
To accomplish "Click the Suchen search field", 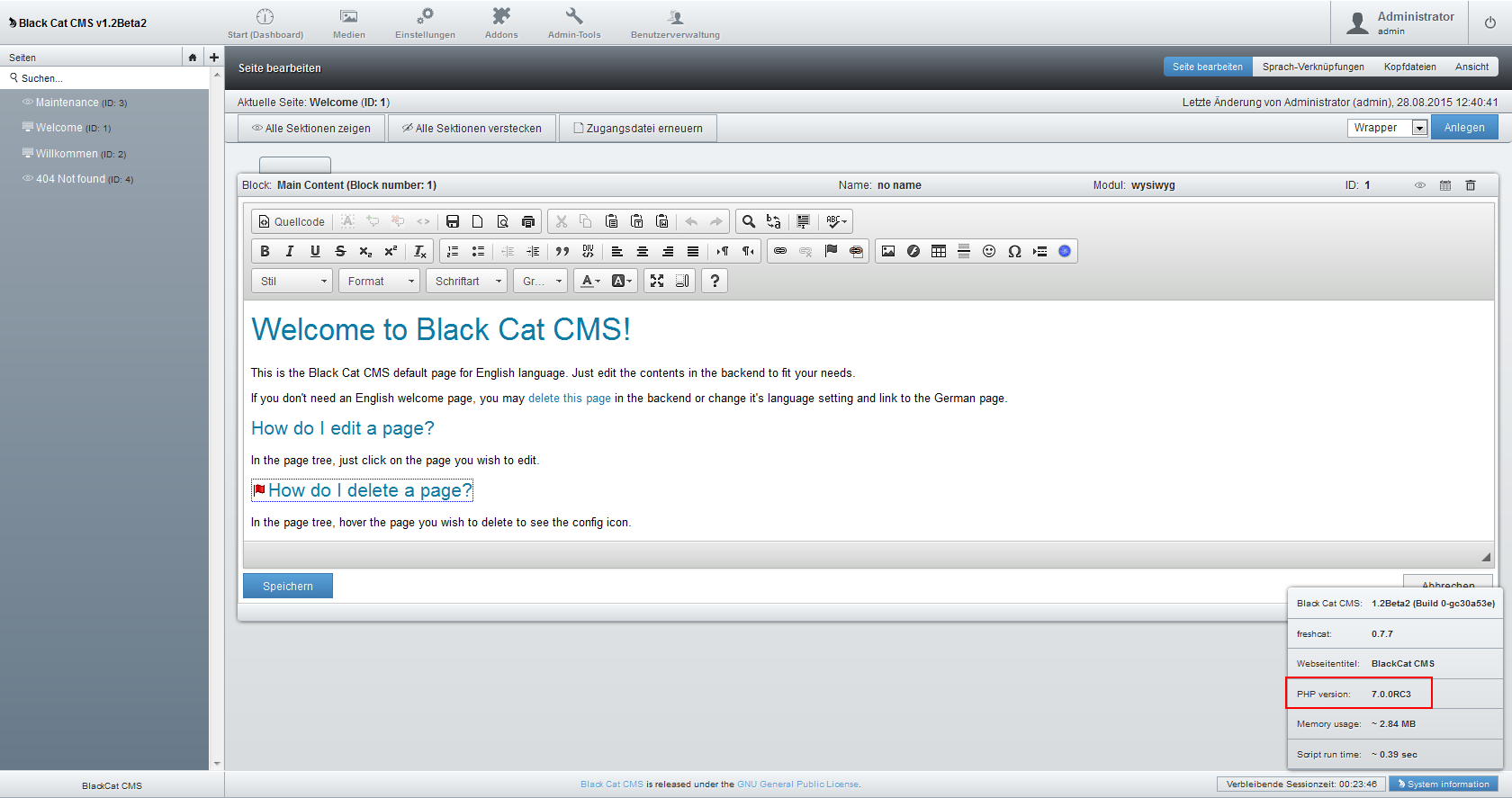I will click(104, 78).
